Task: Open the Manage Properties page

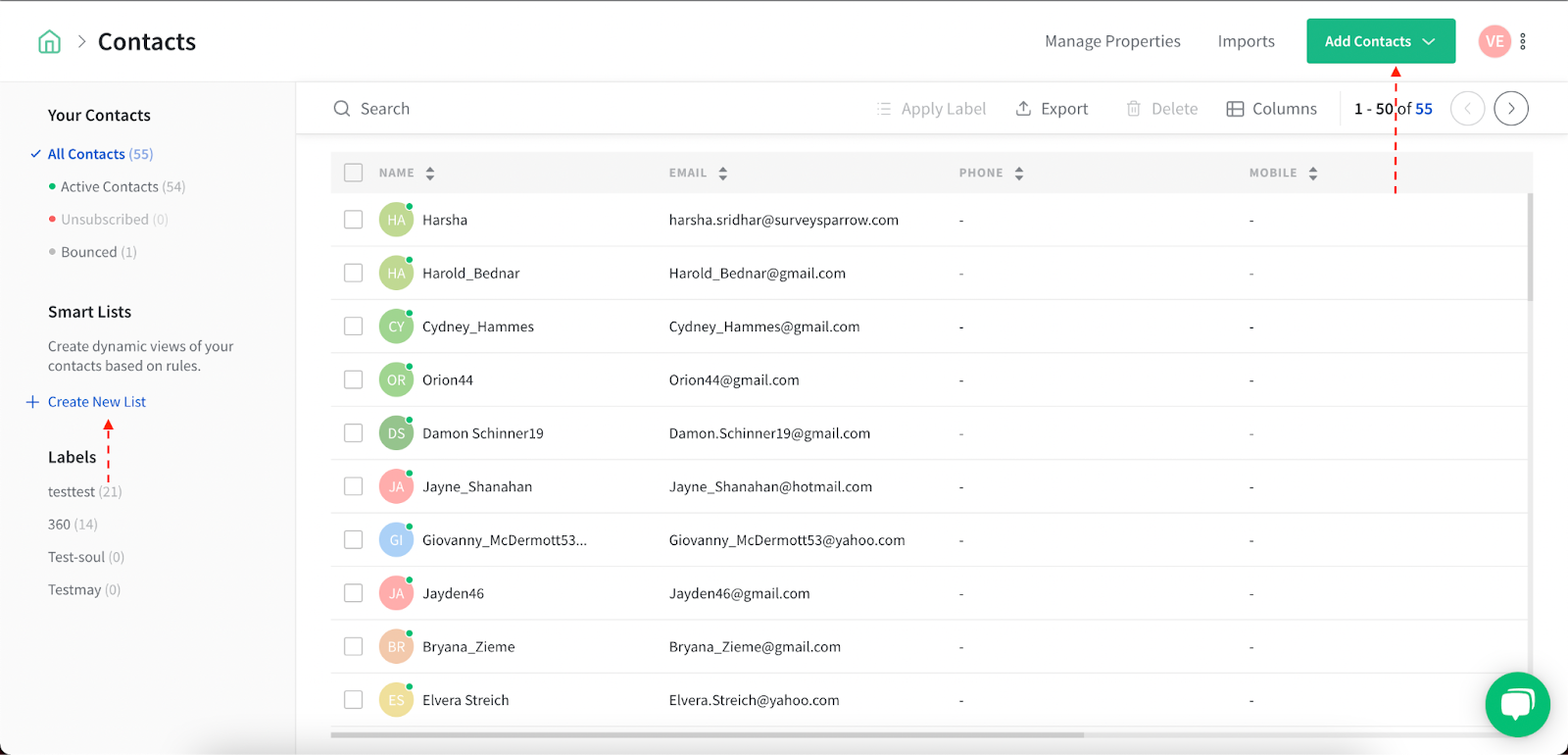Action: coord(1112,41)
